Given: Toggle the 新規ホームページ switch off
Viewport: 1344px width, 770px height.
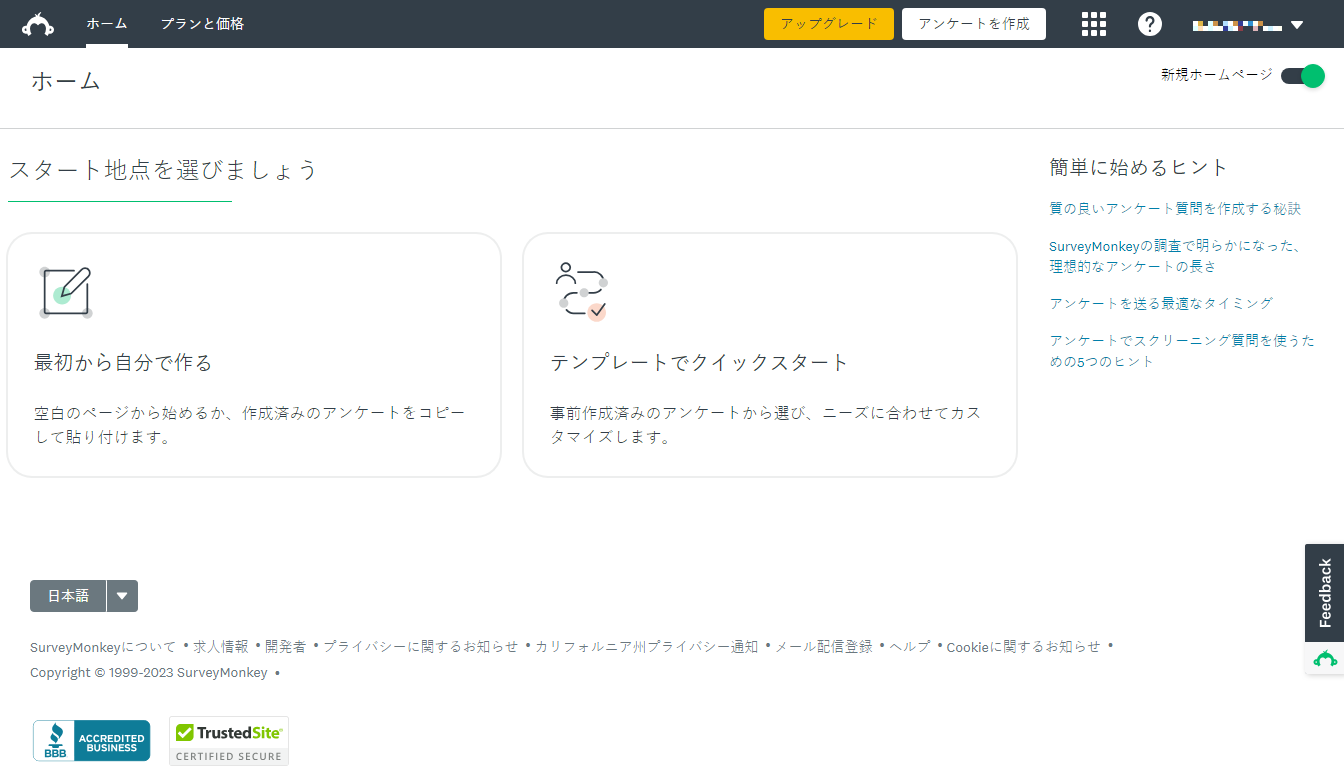Looking at the screenshot, I should [x=1302, y=76].
